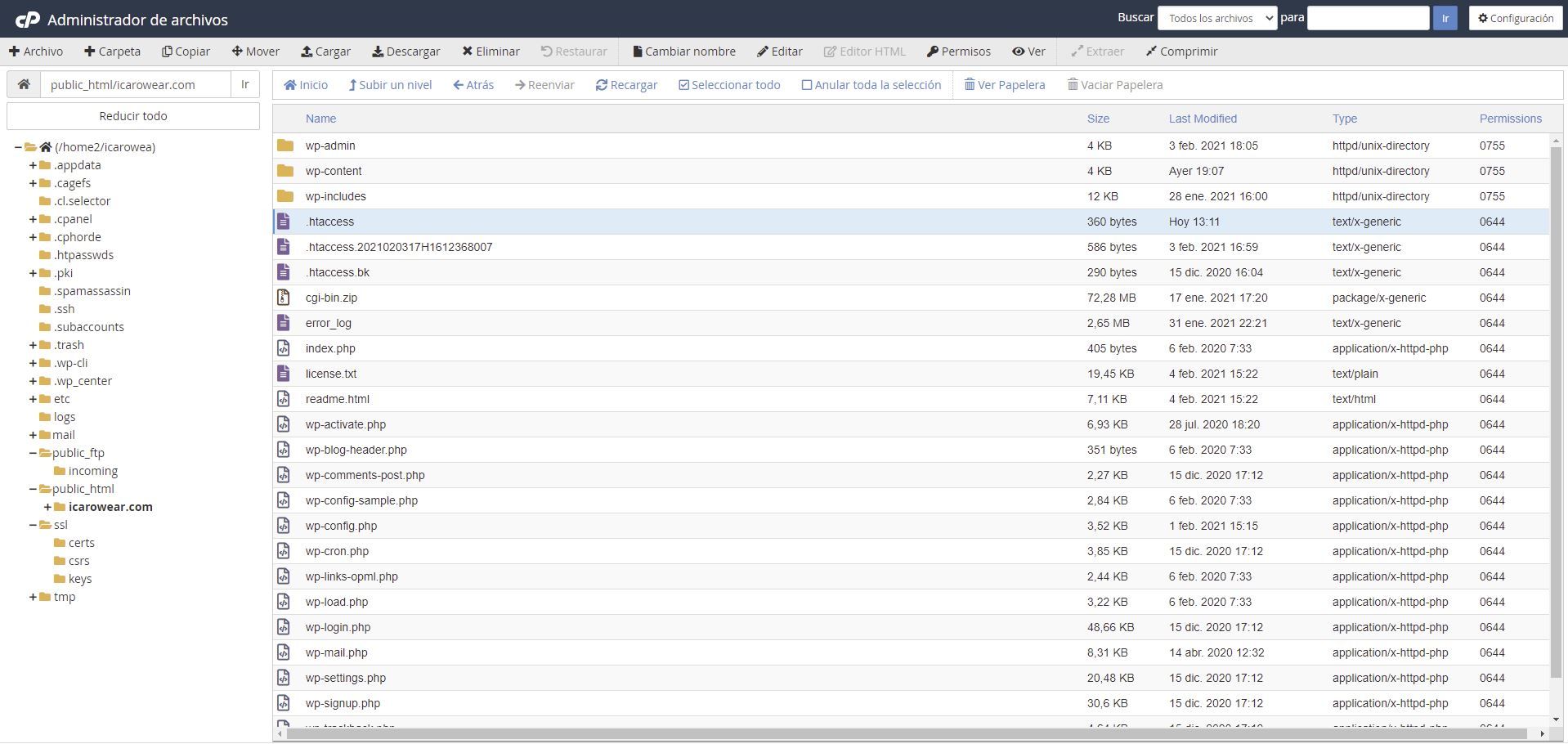Image resolution: width=1568 pixels, height=744 pixels.
Task: Click the blue Ir search button
Action: tap(1445, 18)
